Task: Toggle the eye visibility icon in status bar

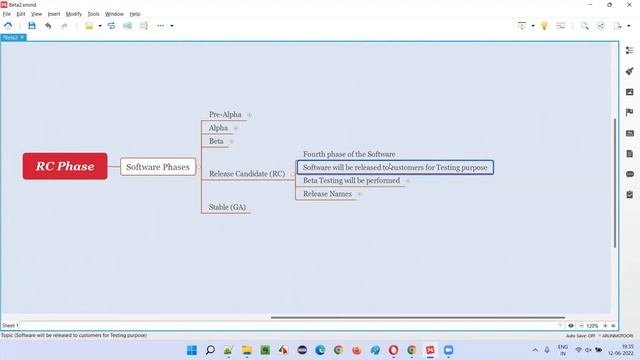Action: point(571,326)
